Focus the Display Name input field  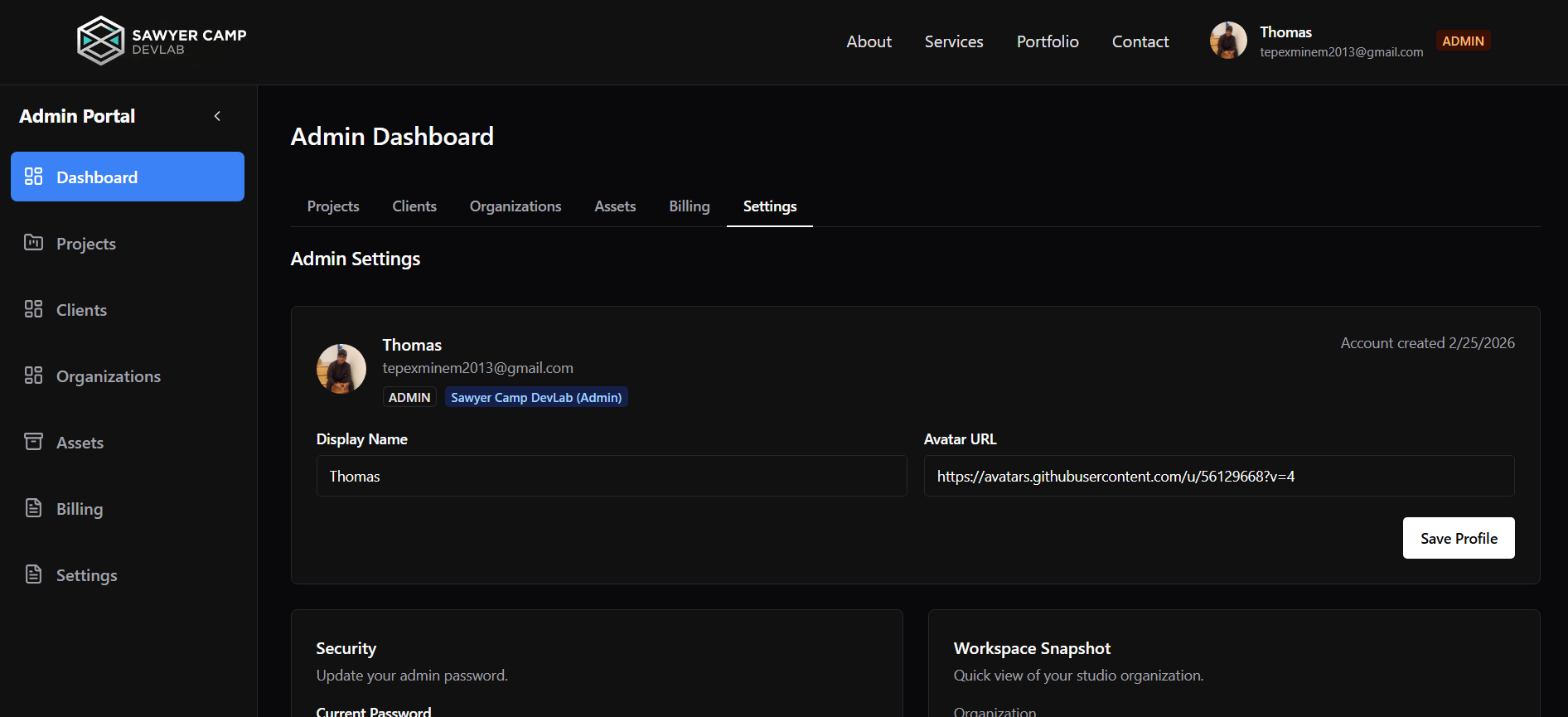611,476
